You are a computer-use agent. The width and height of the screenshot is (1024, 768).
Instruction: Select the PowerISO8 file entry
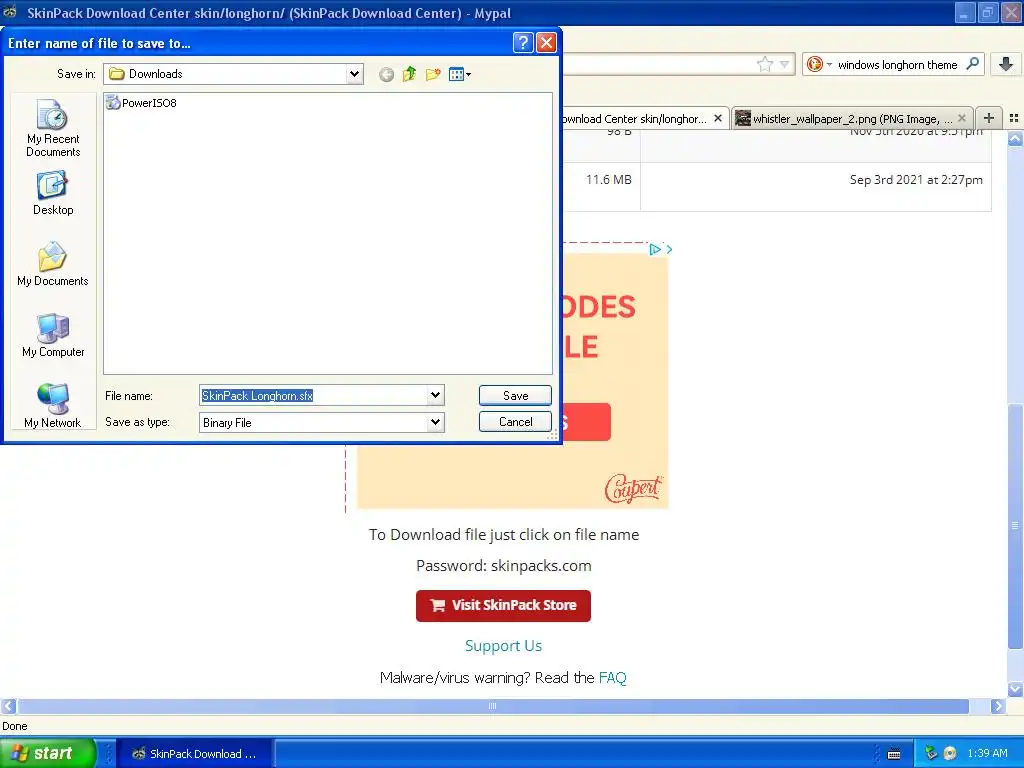tap(142, 103)
